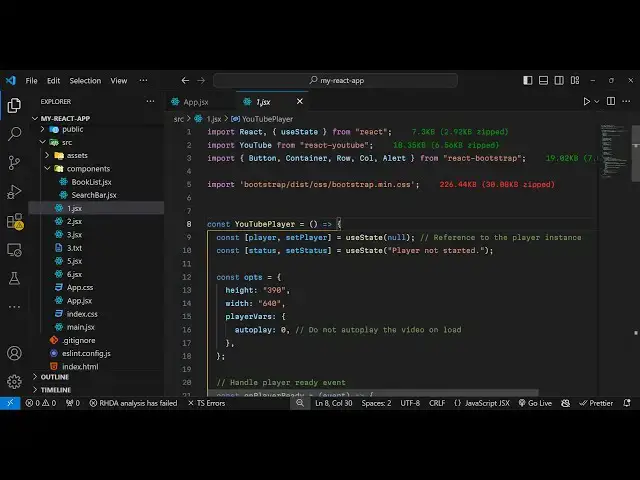
Task: Toggle the bottom Panel visibility
Action: click(x=543, y=80)
